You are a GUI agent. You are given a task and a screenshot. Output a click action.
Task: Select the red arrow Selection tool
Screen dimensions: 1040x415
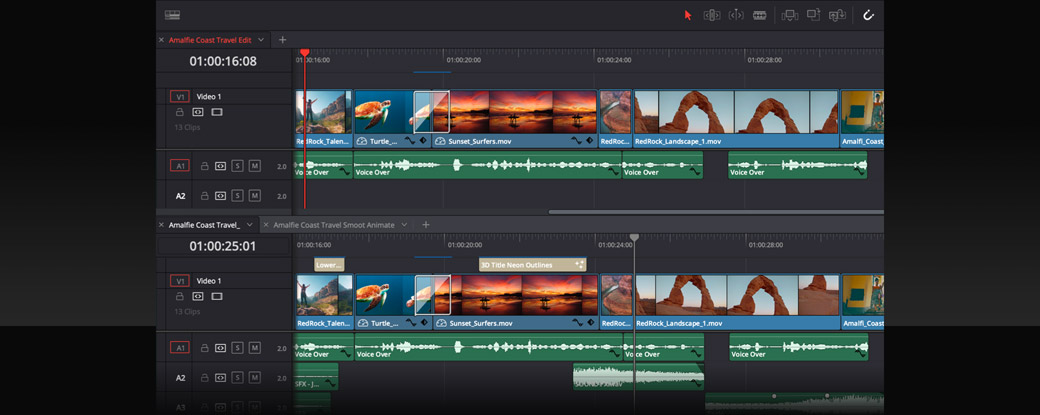pos(688,15)
